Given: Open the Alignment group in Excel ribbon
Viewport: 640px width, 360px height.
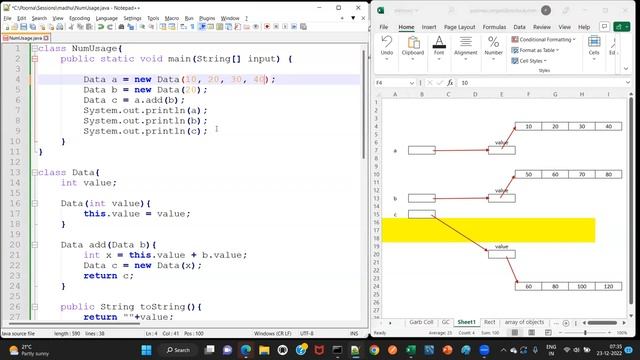Looking at the screenshot, I should pos(465,48).
